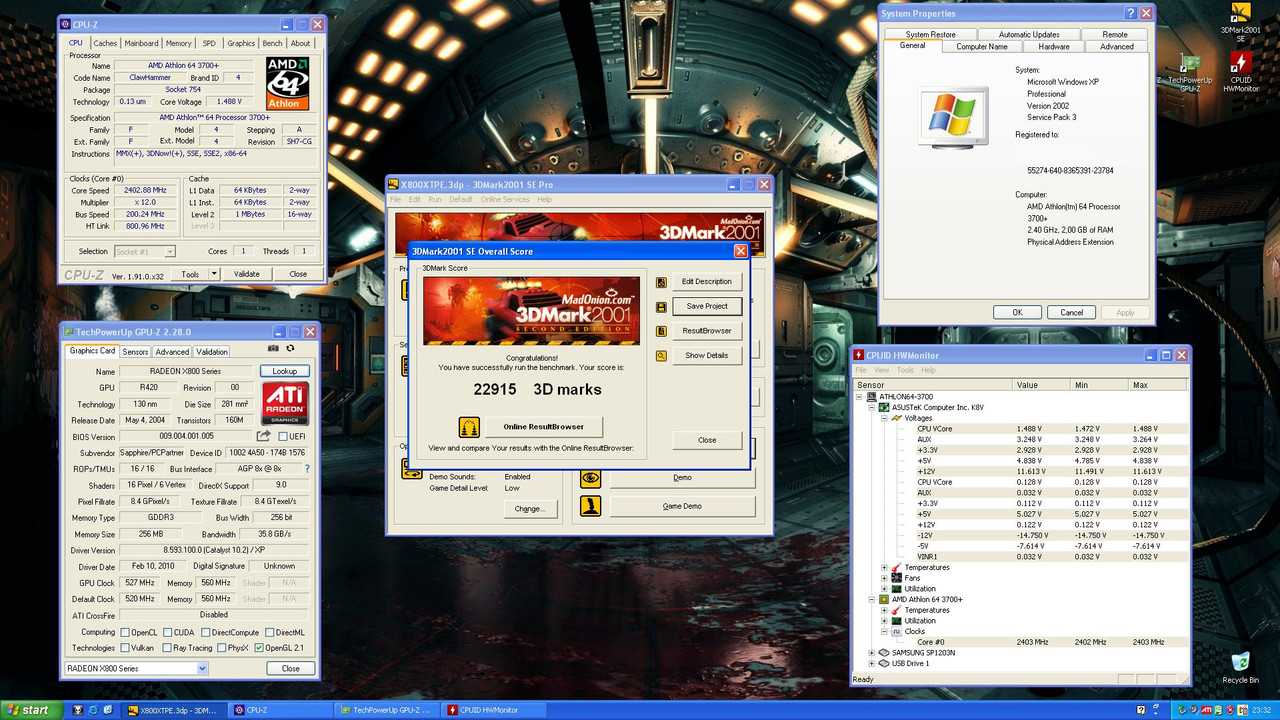Screen dimensions: 1280x720
Task: Switch to the Memory tab in CPU-Z
Action: tap(179, 44)
